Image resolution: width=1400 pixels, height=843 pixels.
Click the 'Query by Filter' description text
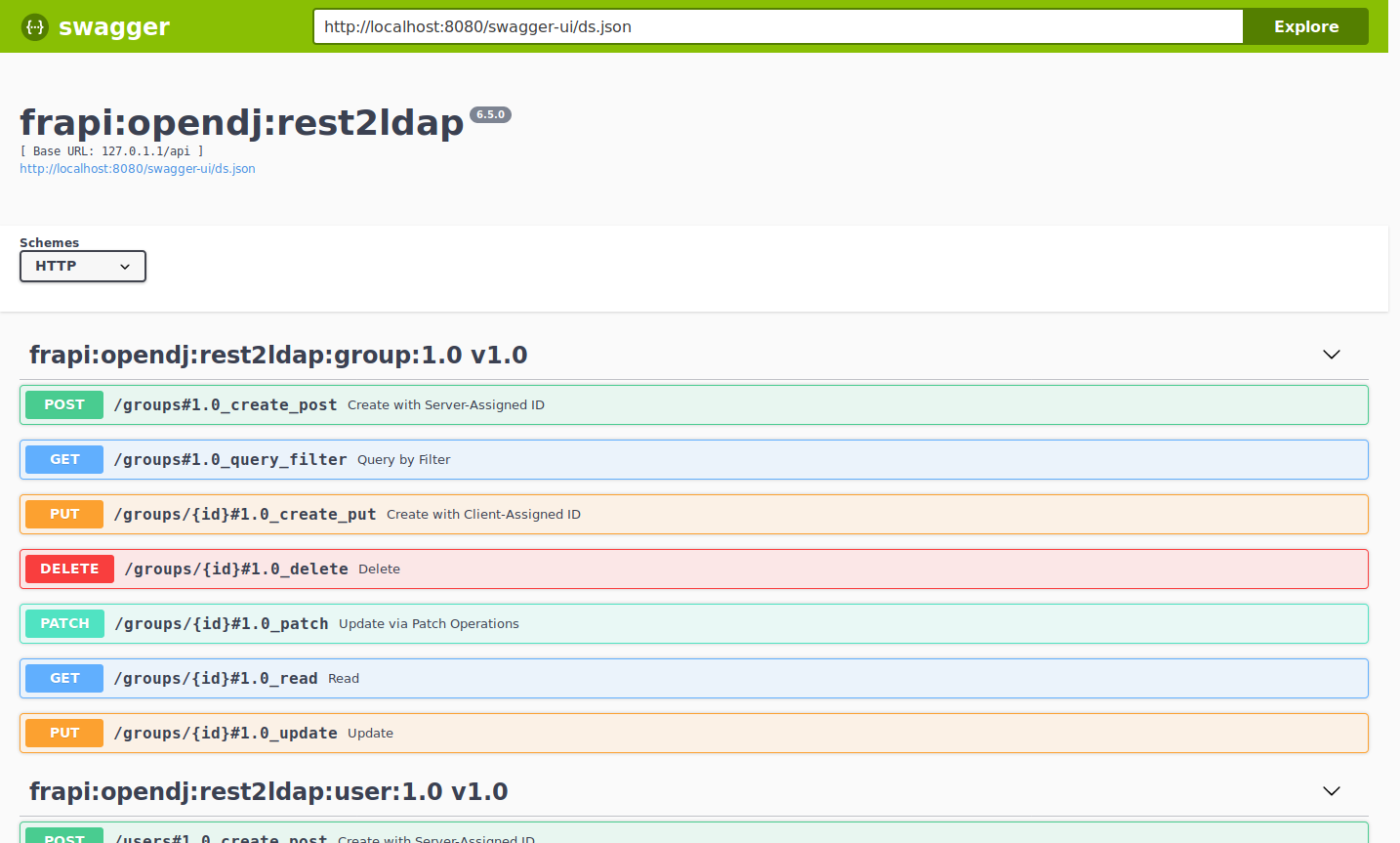(403, 460)
